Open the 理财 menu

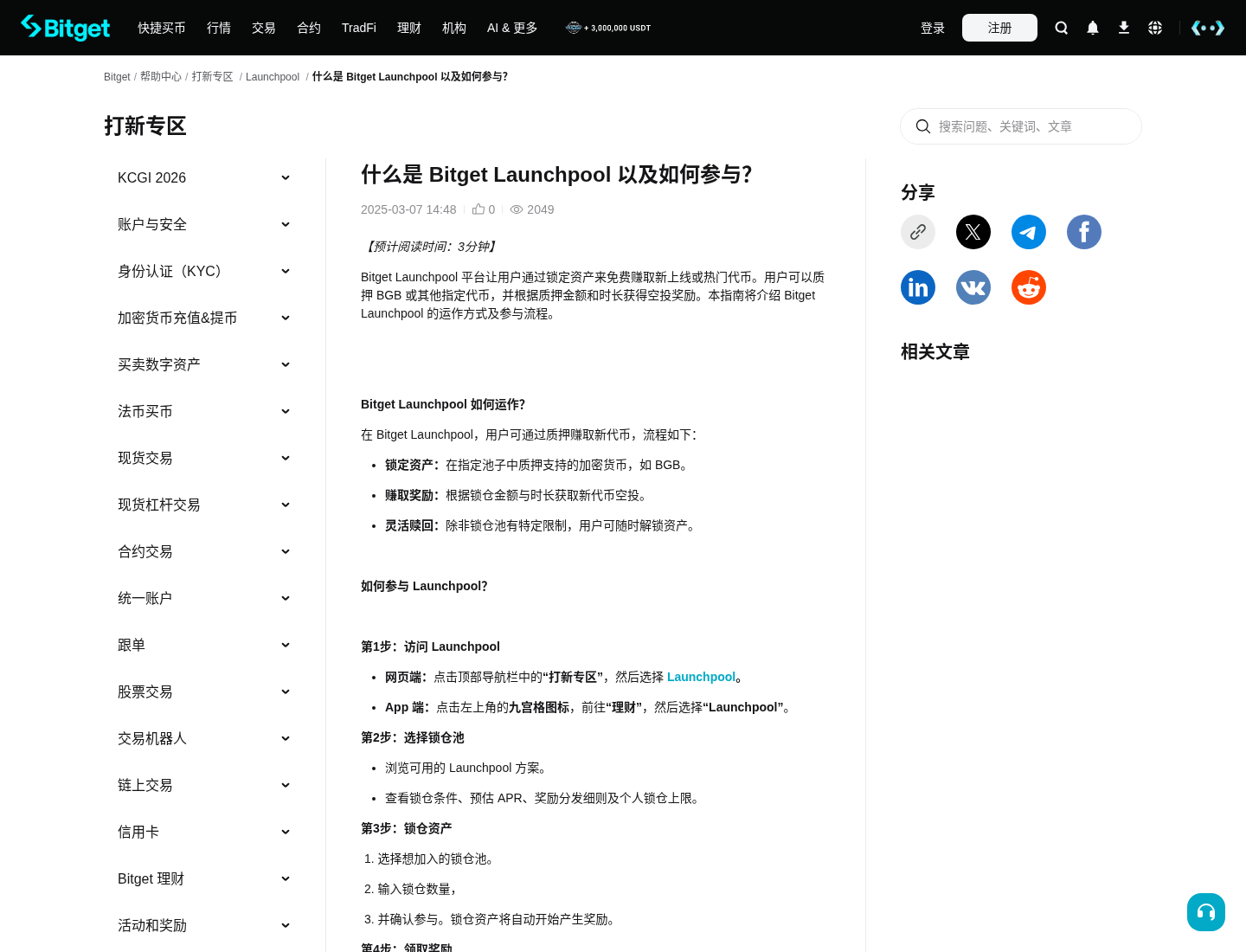point(409,28)
